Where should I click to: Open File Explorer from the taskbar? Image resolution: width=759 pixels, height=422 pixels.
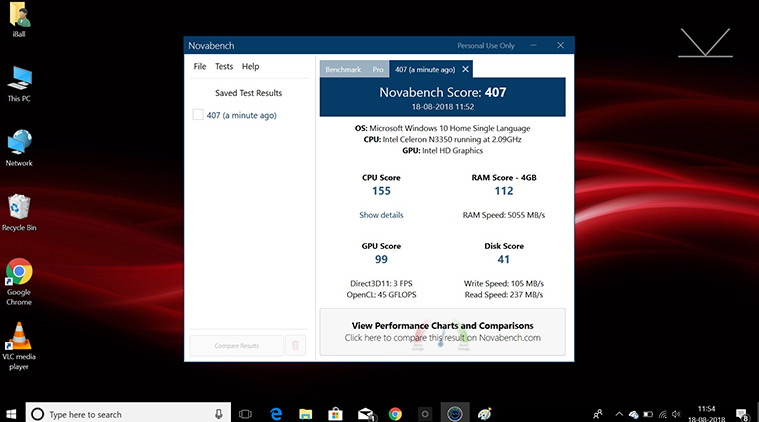[306, 413]
